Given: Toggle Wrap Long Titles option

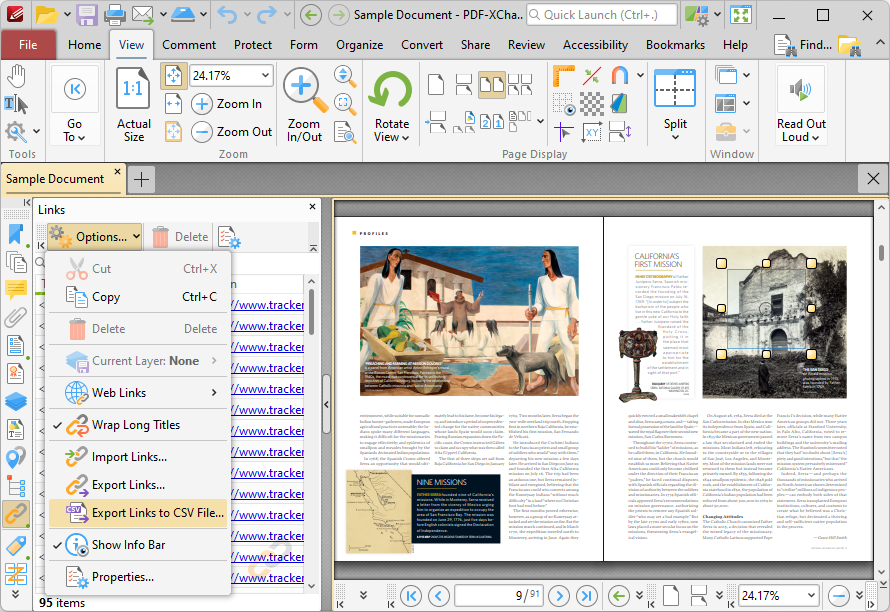Looking at the screenshot, I should [138, 425].
